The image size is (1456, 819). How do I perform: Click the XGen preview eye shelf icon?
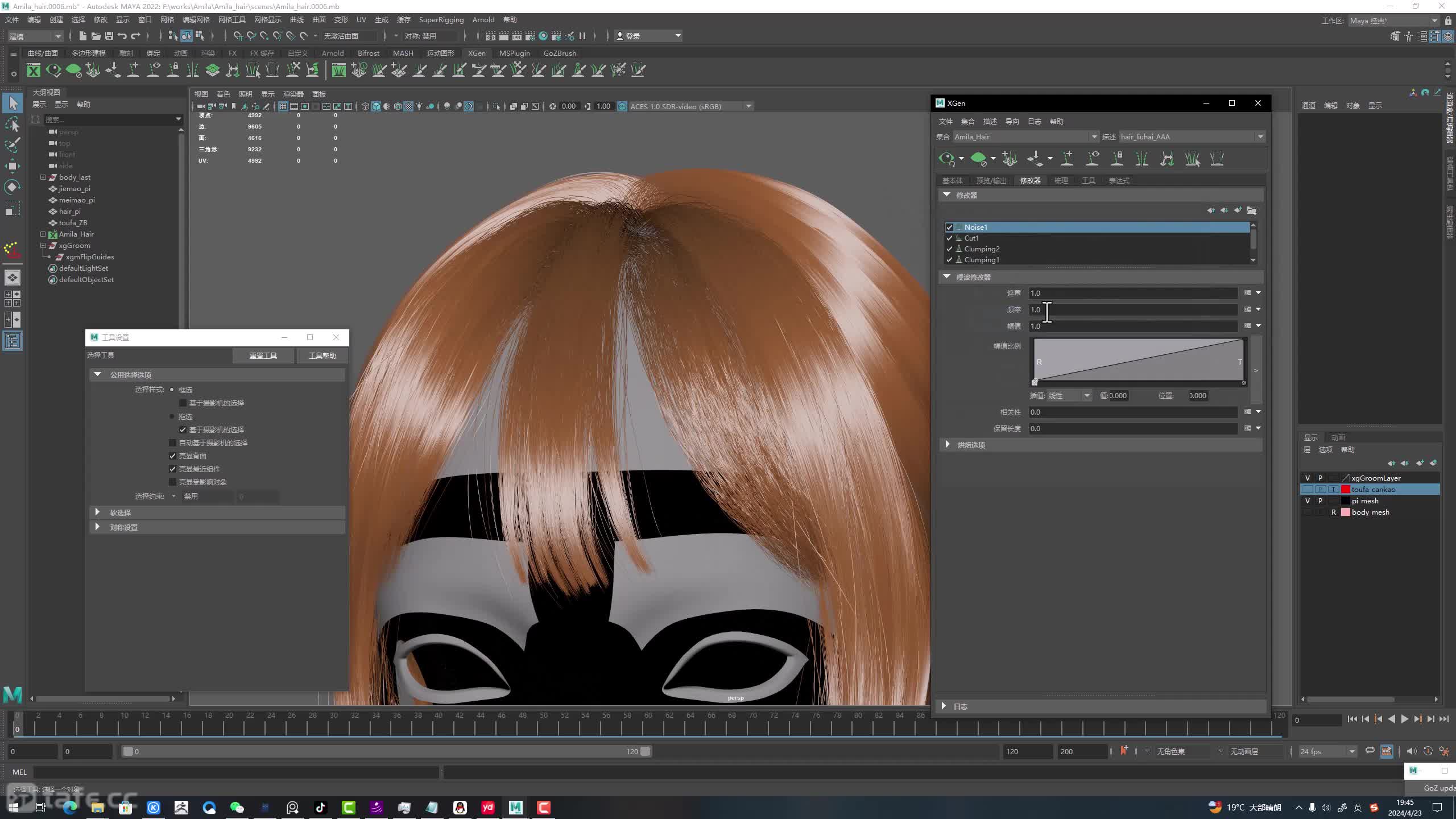53,70
